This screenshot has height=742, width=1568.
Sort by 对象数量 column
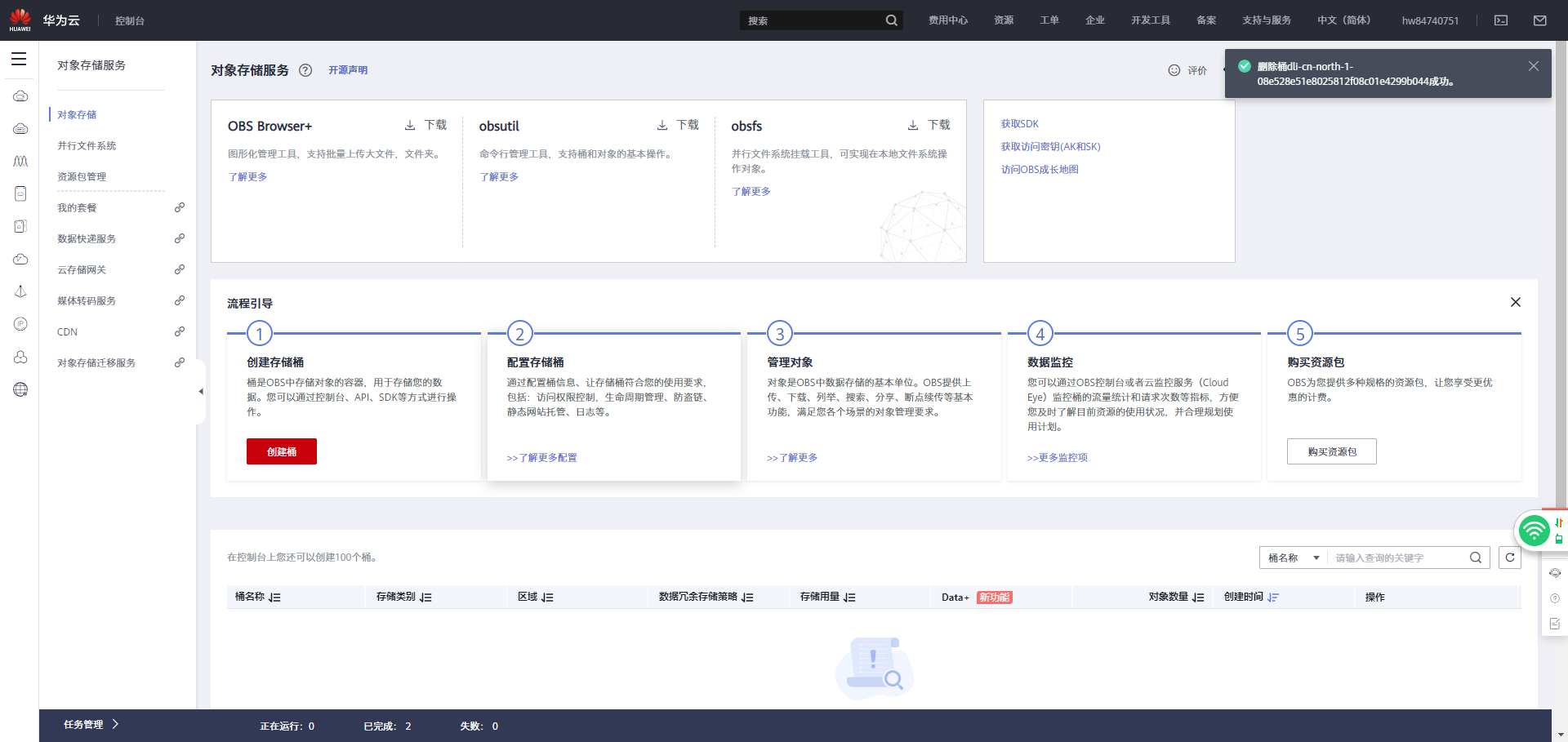1198,598
